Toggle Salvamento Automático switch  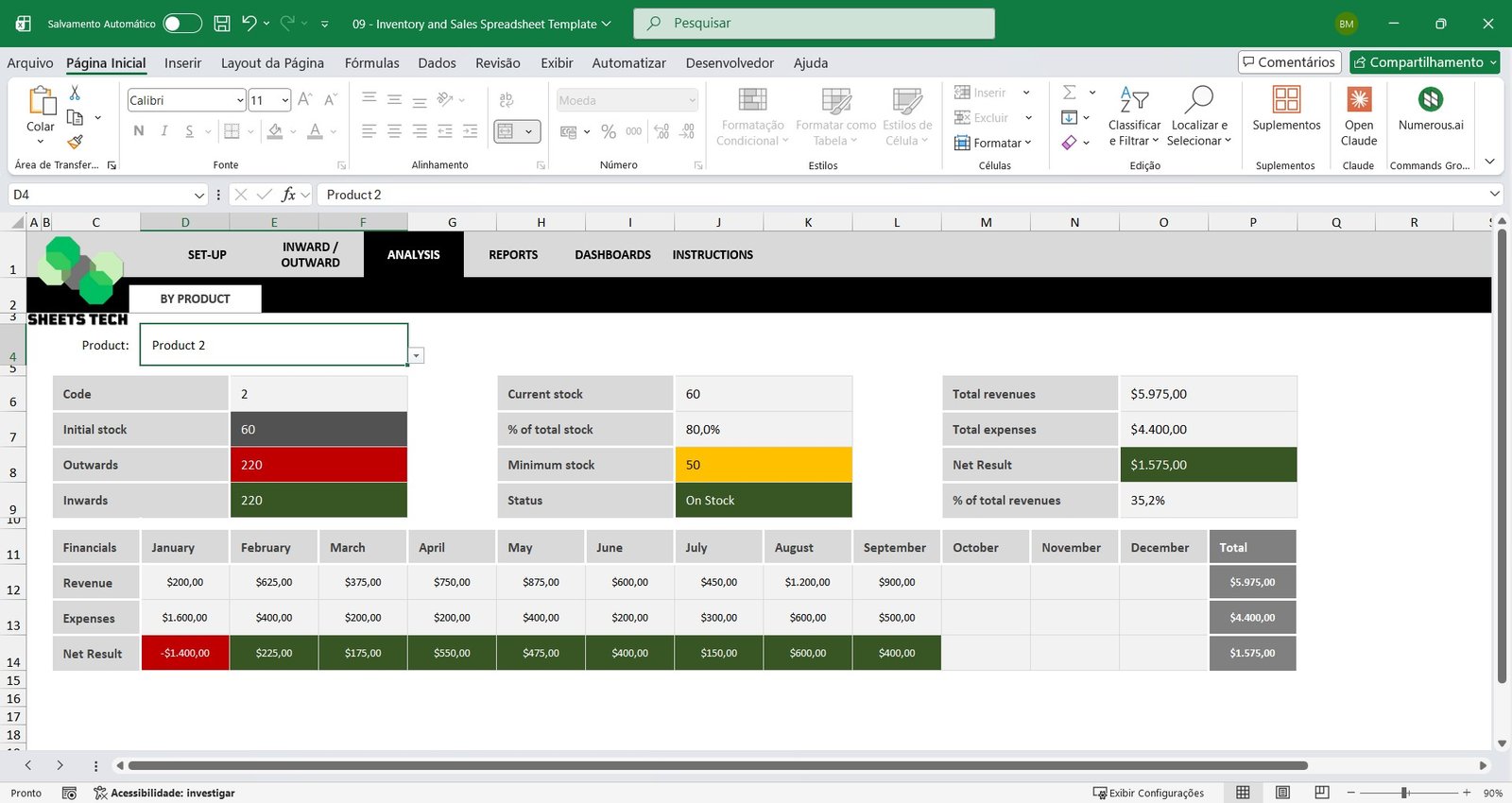tap(182, 24)
